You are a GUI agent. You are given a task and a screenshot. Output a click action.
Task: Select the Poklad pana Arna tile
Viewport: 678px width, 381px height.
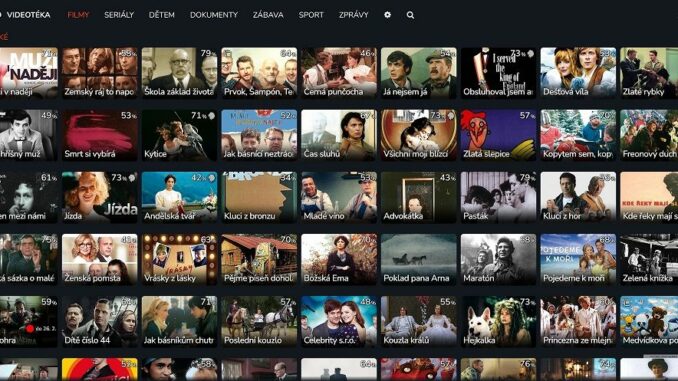419,259
